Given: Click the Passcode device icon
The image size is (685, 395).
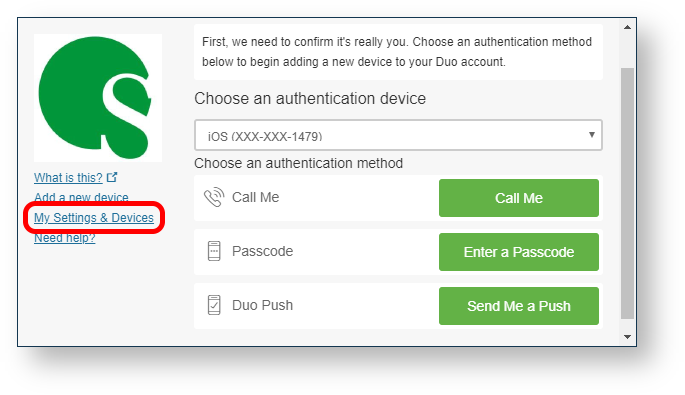Looking at the screenshot, I should tap(214, 251).
